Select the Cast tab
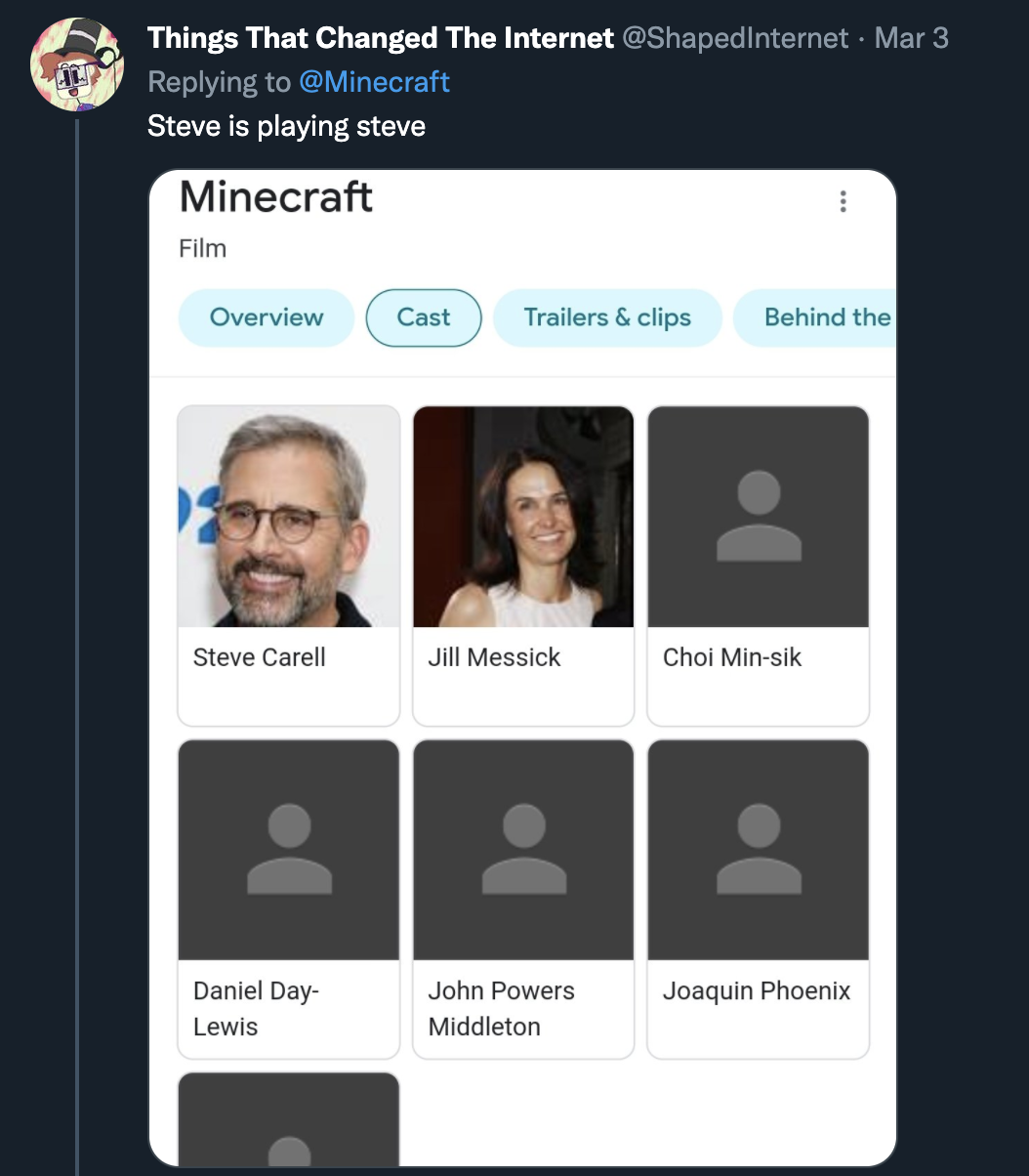Image resolution: width=1029 pixels, height=1176 pixels. coord(424,317)
